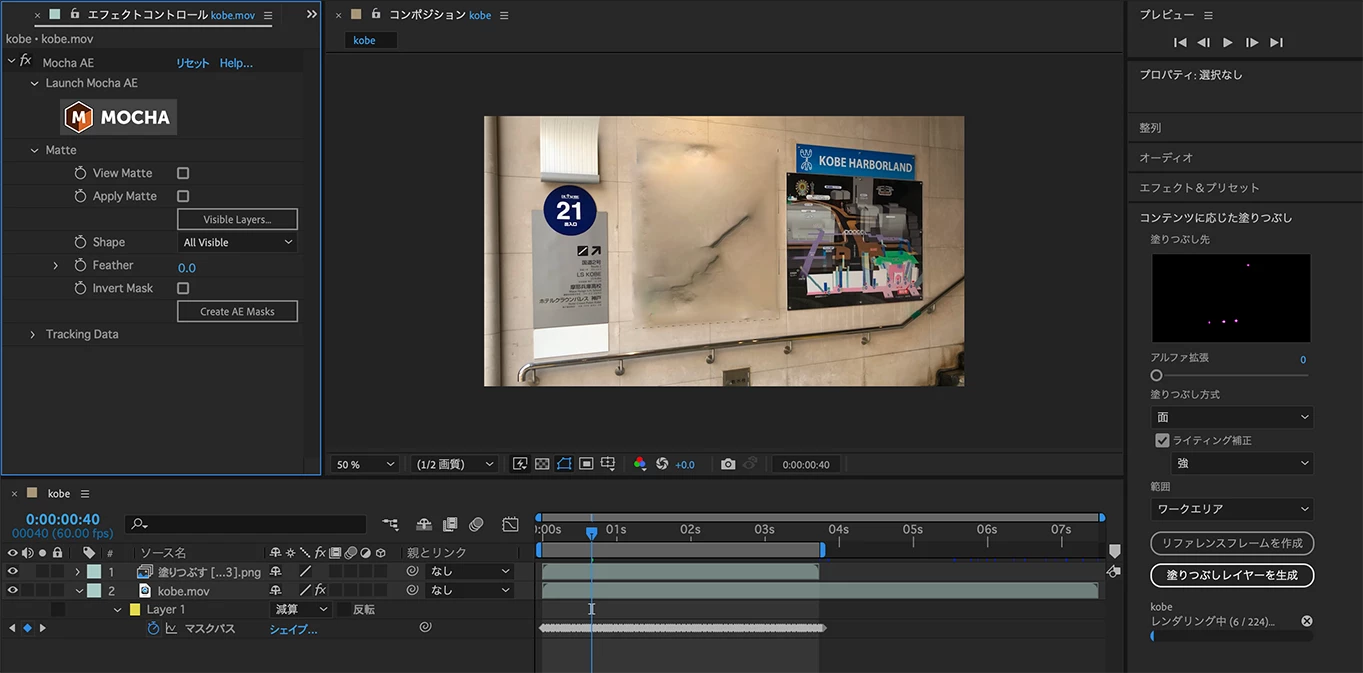Expand the Tracking Data section
Viewport: 1363px width, 673px height.
[x=33, y=334]
